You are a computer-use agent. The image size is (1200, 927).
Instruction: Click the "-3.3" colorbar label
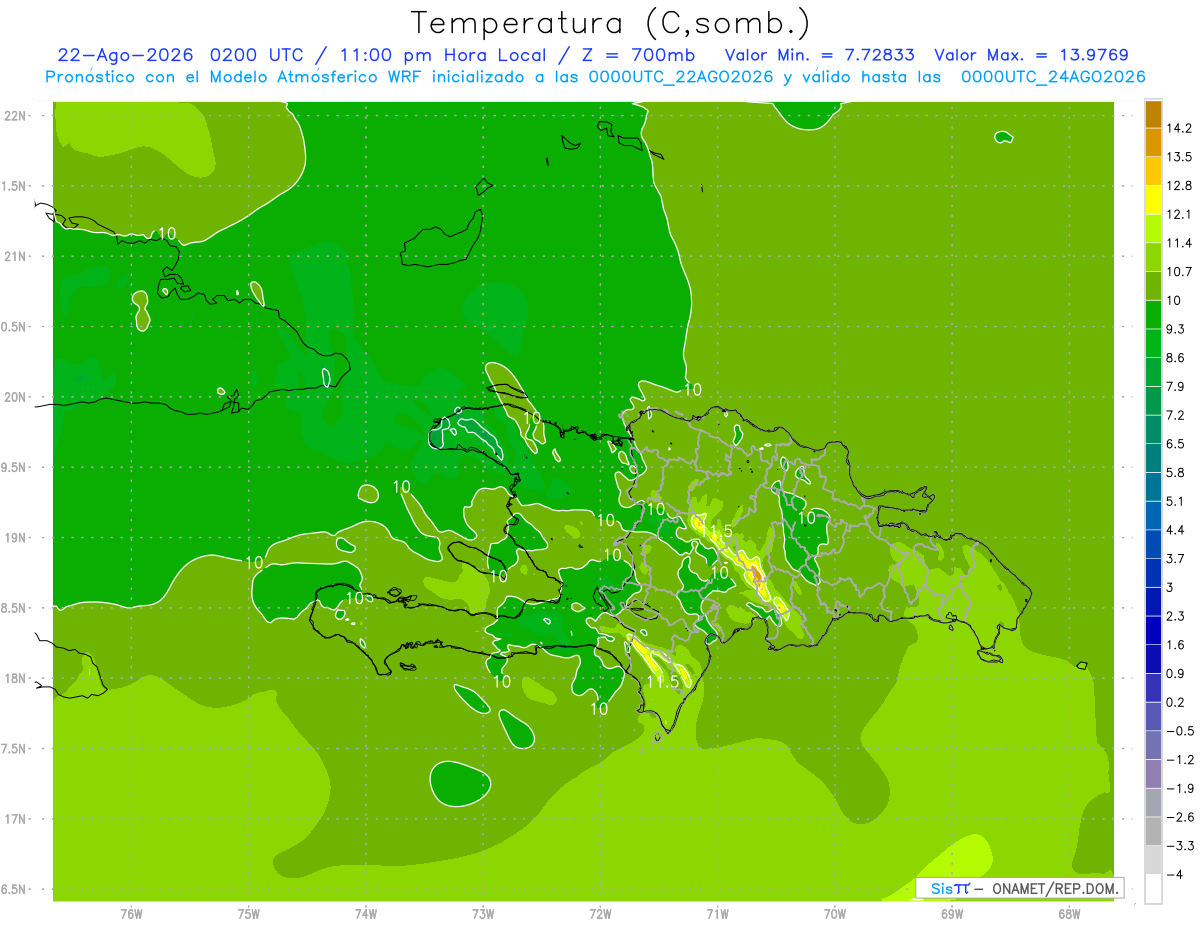[1180, 846]
